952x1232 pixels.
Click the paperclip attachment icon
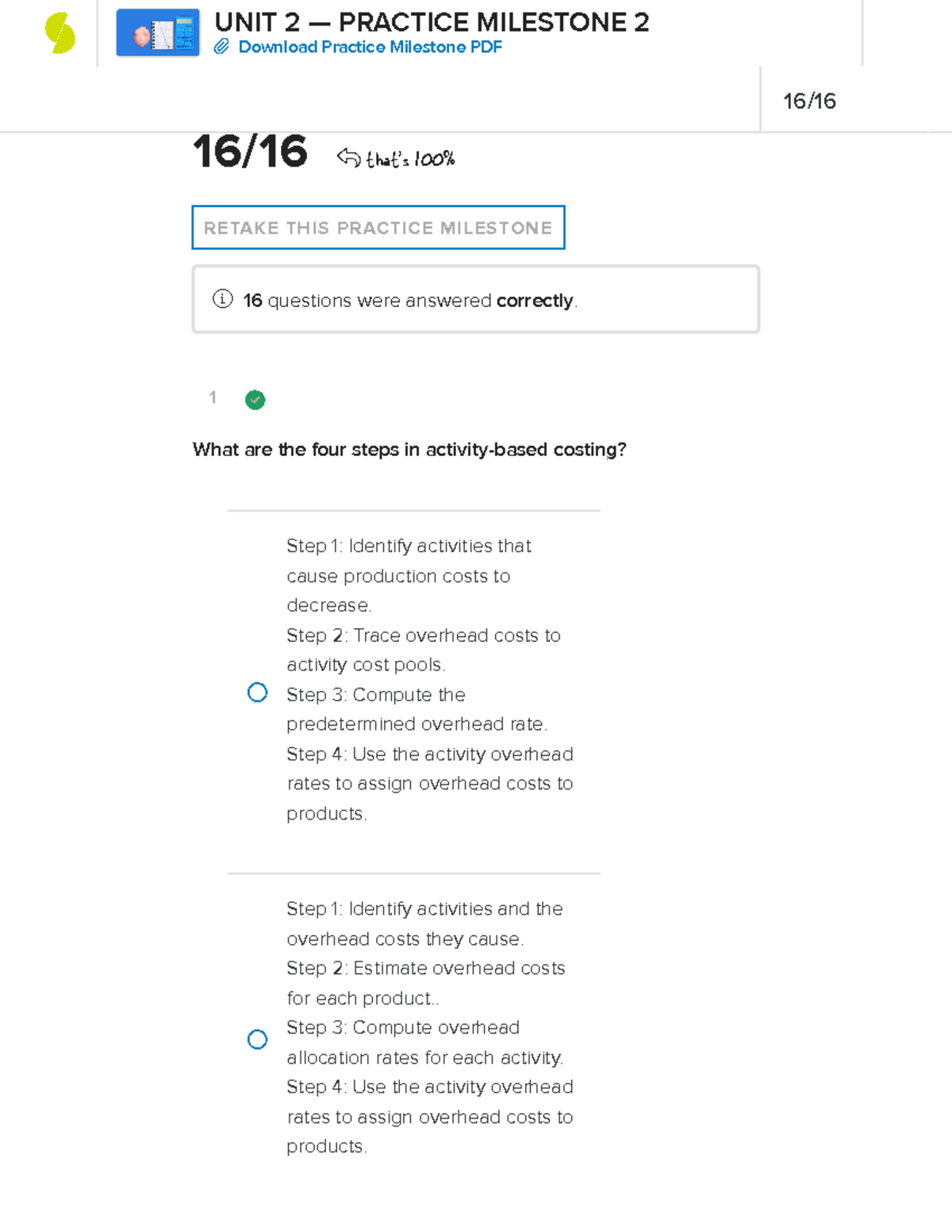tap(221, 47)
